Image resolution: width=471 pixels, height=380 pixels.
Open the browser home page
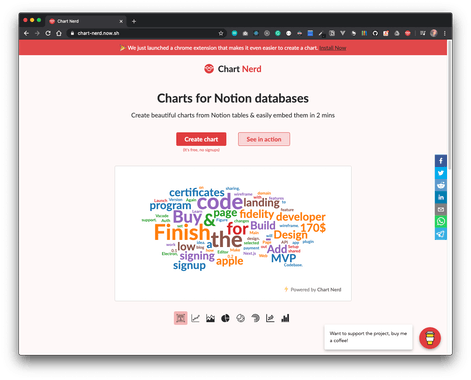59,33
